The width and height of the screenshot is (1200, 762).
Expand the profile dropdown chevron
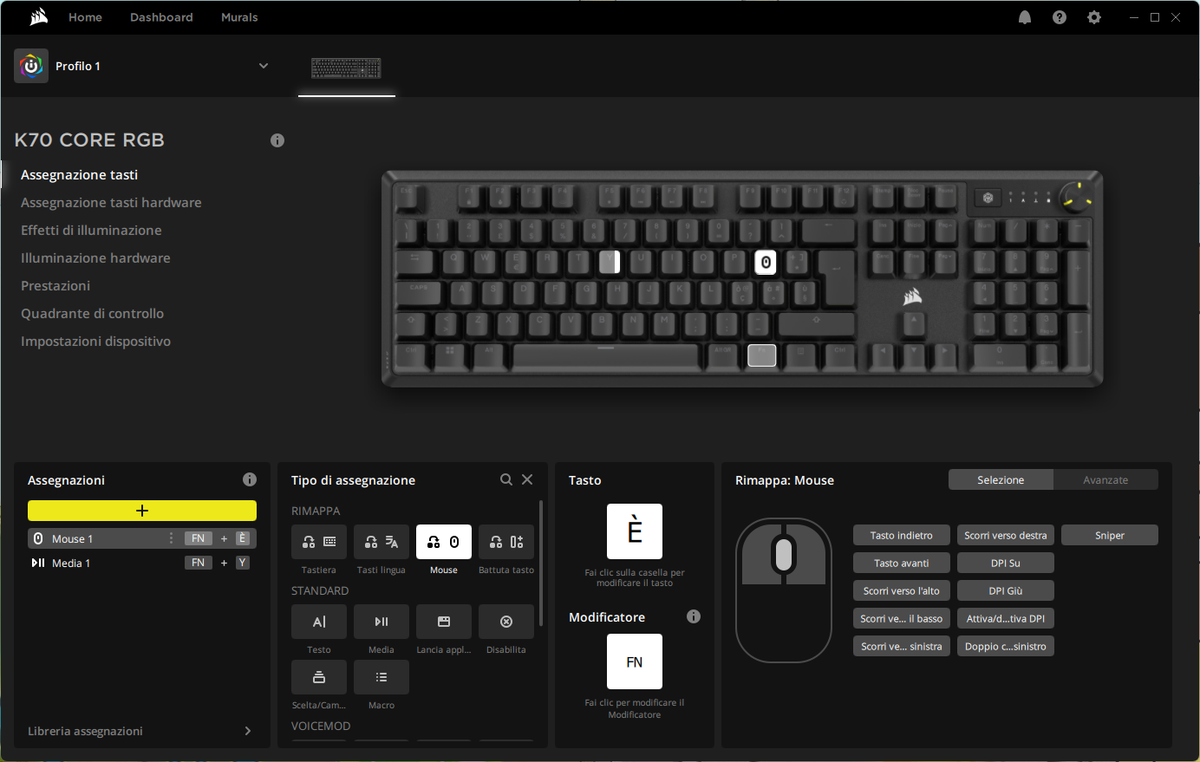coord(264,66)
